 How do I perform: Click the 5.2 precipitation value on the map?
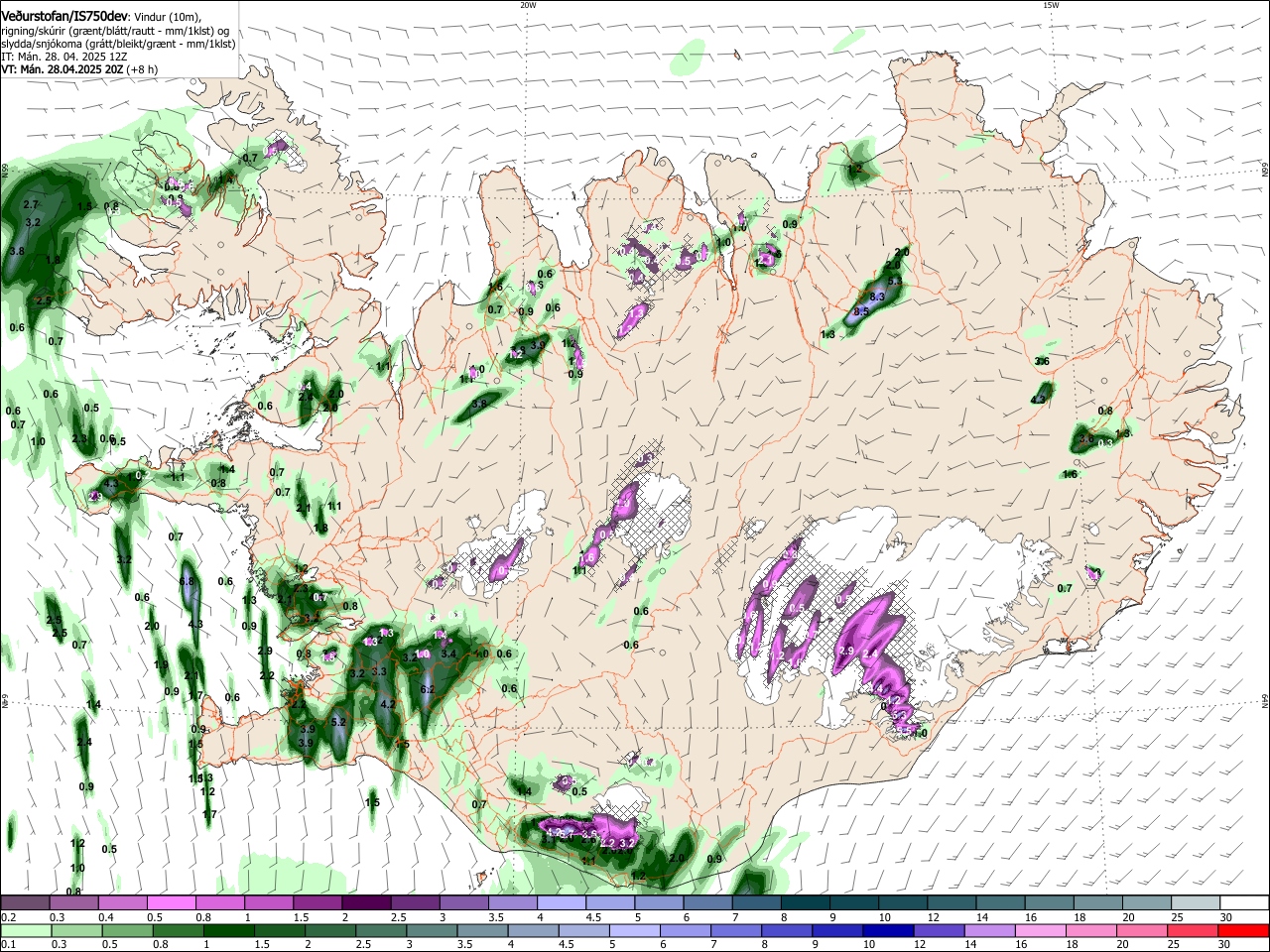pyautogui.click(x=338, y=722)
